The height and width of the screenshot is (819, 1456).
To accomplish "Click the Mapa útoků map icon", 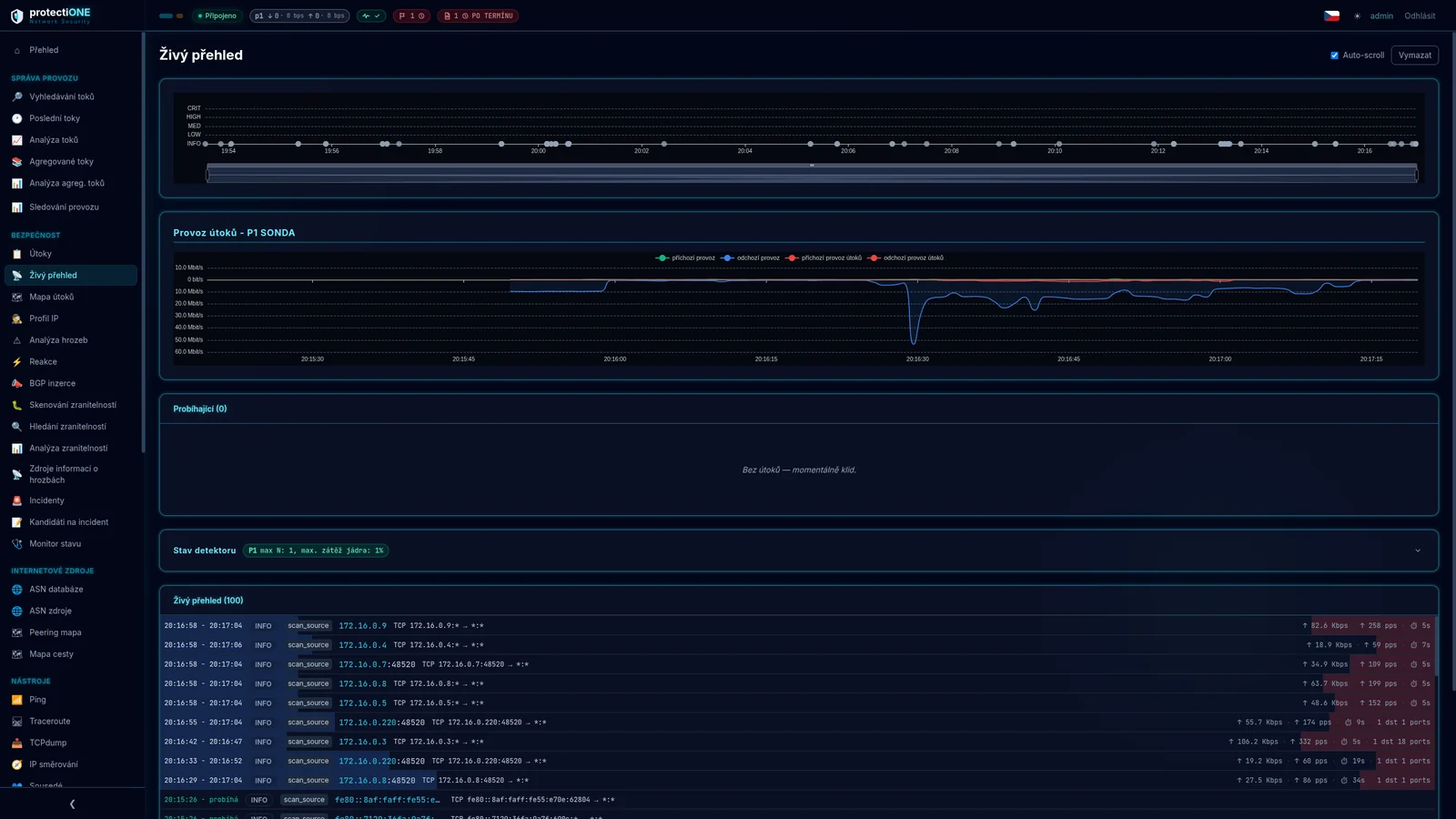I will pos(16,297).
